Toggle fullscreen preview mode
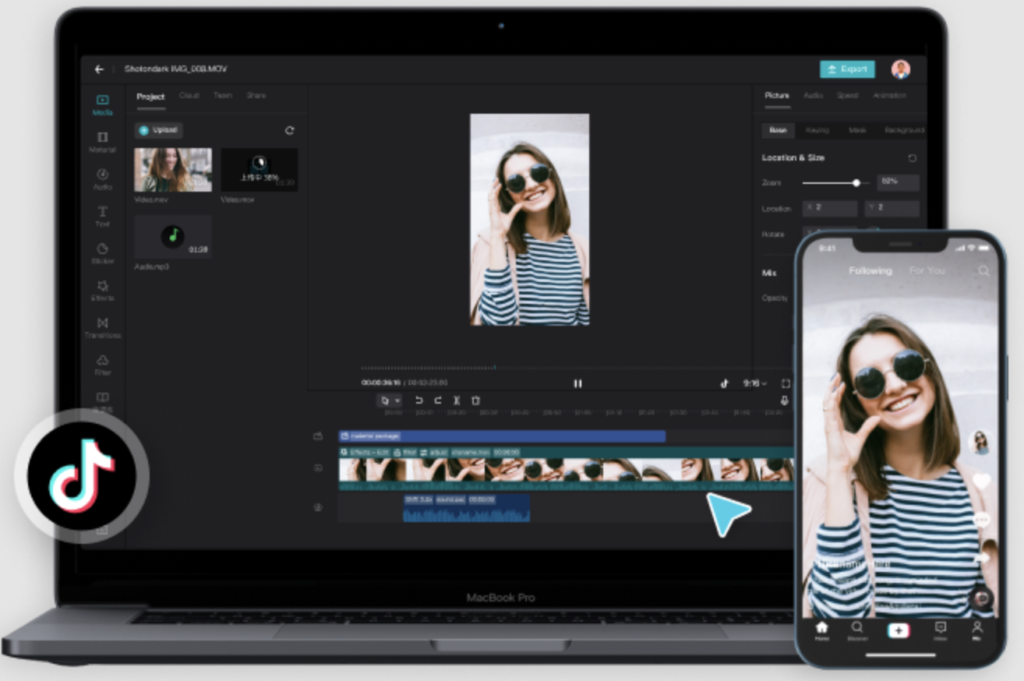The image size is (1024, 681). point(786,383)
